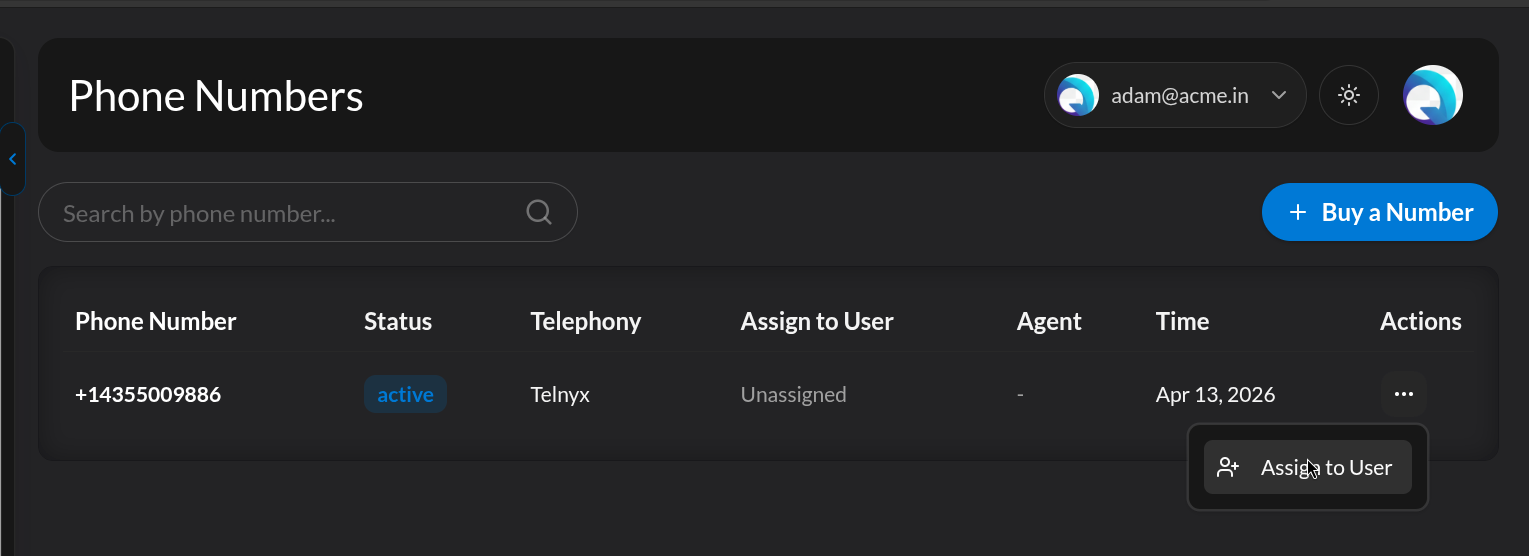Click the active status badge
The width and height of the screenshot is (1529, 556).
405,394
